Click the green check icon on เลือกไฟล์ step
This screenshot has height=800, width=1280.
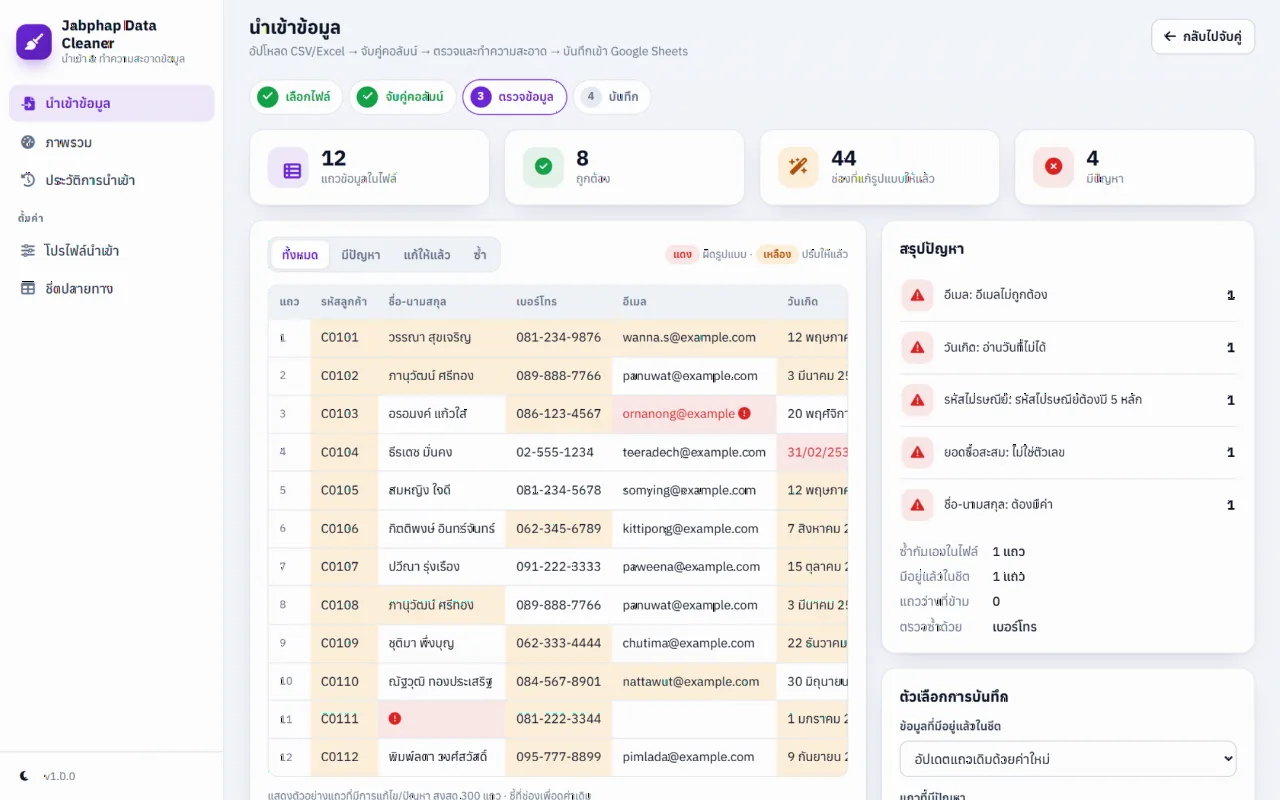click(x=267, y=97)
